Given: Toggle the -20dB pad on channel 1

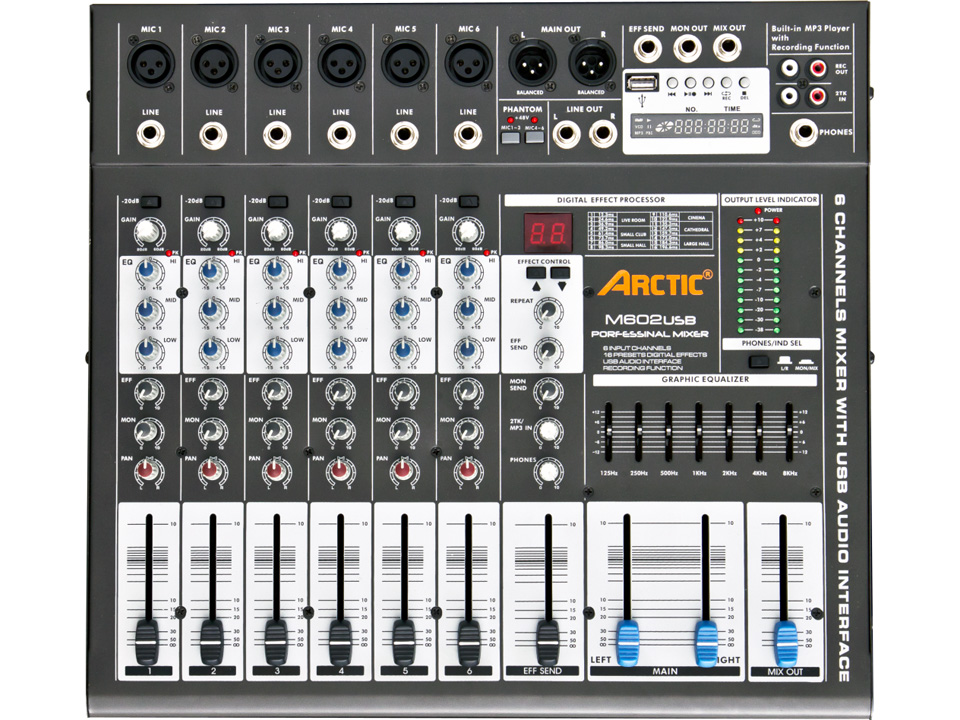Looking at the screenshot, I should (x=151, y=201).
